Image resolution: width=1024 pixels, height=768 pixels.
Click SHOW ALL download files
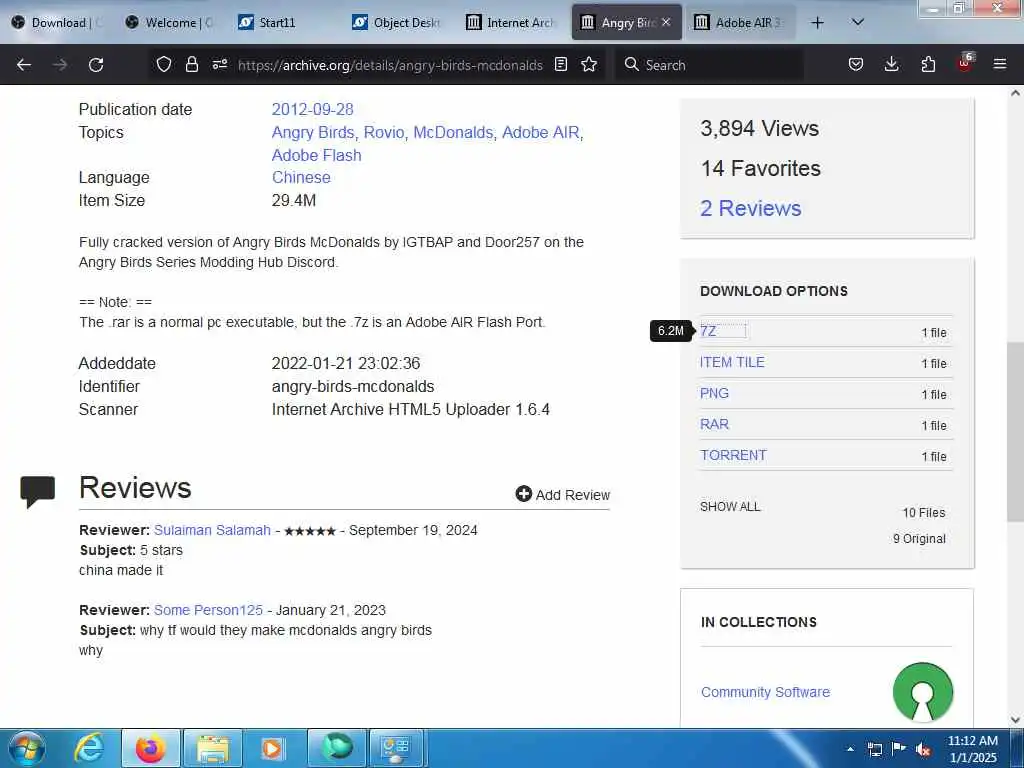pos(730,507)
